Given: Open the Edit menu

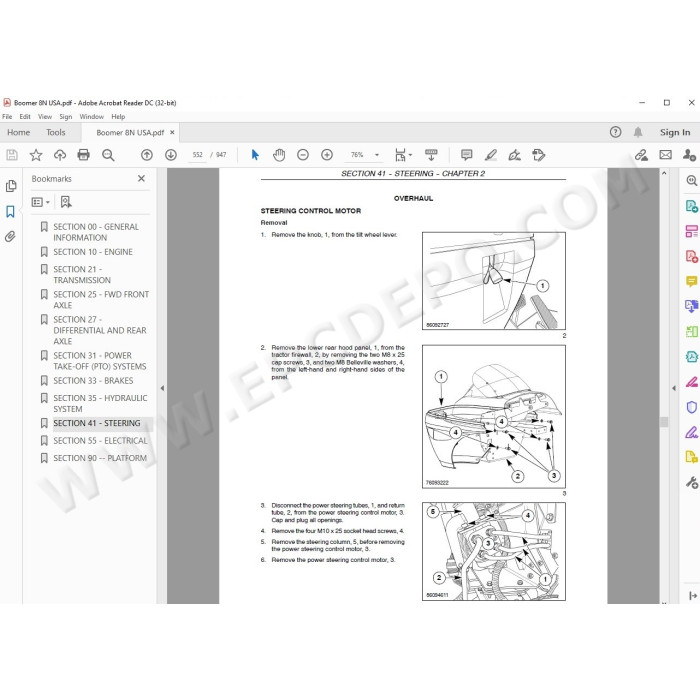Looking at the screenshot, I should [25, 117].
